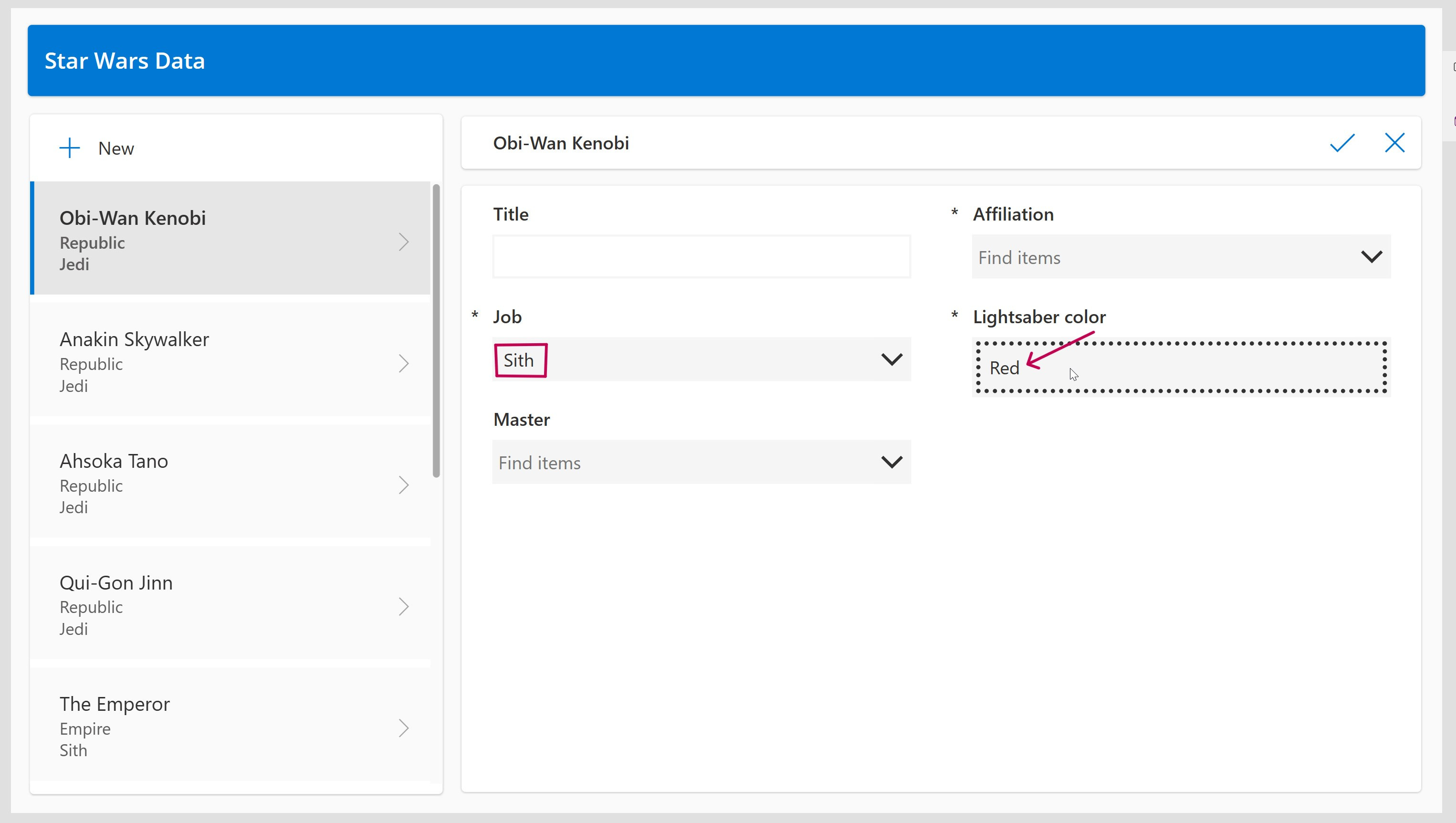
Task: Click the checkmark save icon
Action: (x=1342, y=143)
